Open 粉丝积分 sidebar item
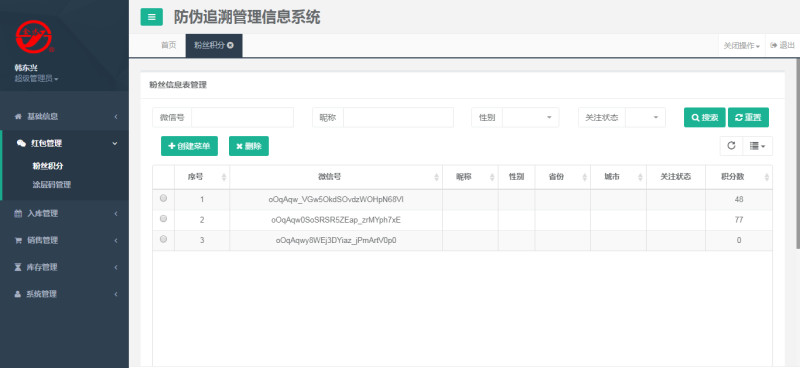The width and height of the screenshot is (800, 368). 48,166
